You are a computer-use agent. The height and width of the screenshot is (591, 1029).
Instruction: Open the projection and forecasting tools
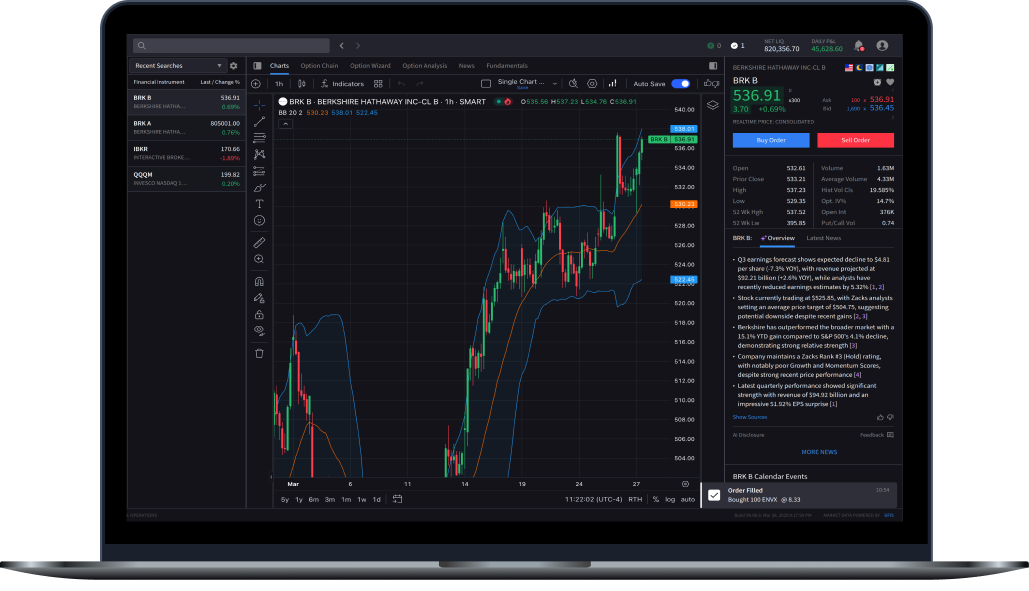coord(259,171)
